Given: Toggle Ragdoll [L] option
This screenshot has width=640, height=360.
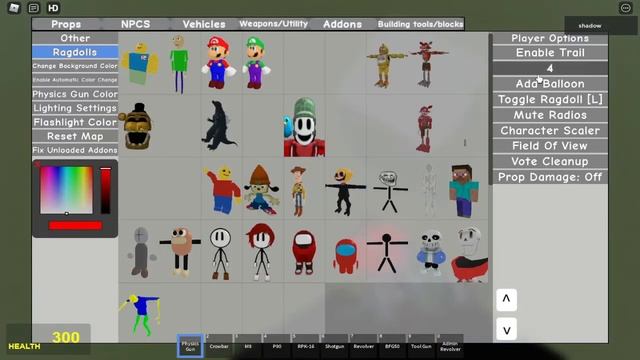Looking at the screenshot, I should 550,99.
